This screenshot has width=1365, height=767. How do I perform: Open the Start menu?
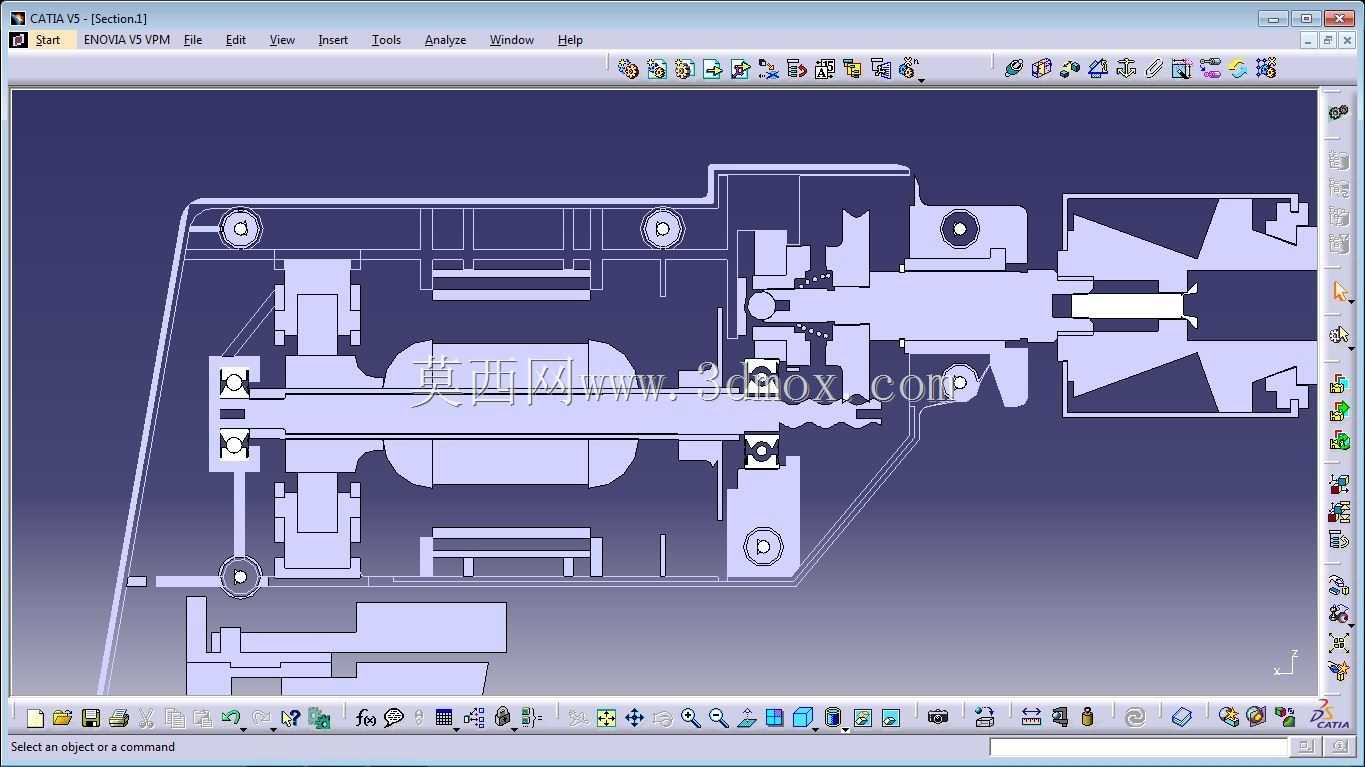pyautogui.click(x=47, y=40)
